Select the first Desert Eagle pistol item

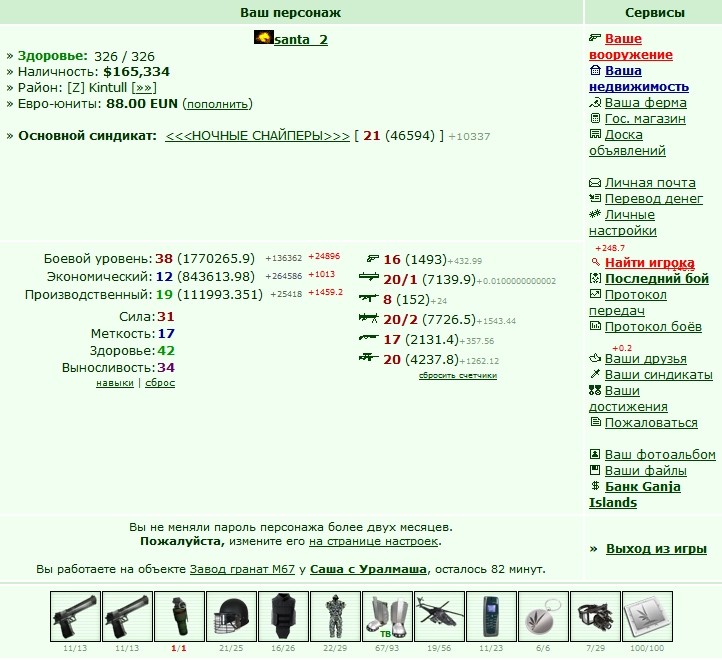(75, 617)
